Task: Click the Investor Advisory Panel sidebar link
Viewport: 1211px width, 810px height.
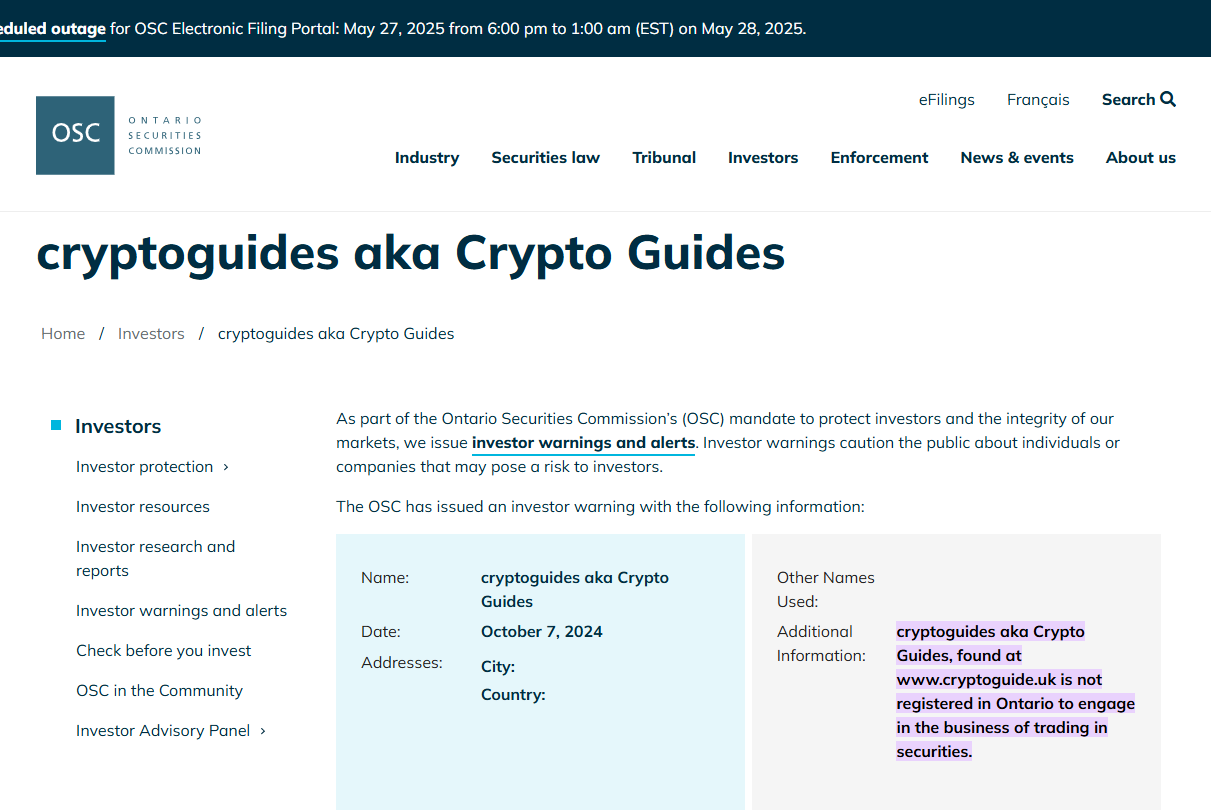Action: [x=163, y=730]
